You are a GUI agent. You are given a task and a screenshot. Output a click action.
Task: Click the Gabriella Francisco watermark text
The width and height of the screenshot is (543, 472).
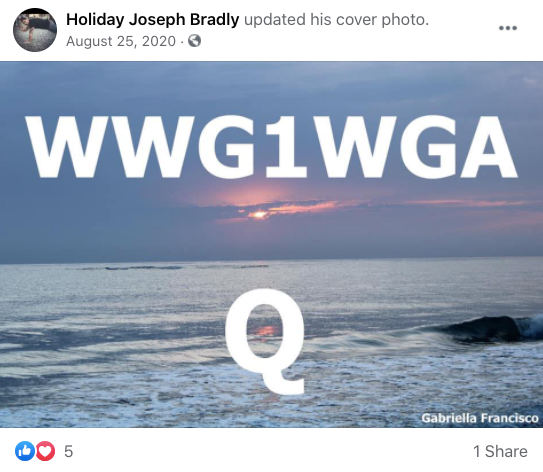480,418
